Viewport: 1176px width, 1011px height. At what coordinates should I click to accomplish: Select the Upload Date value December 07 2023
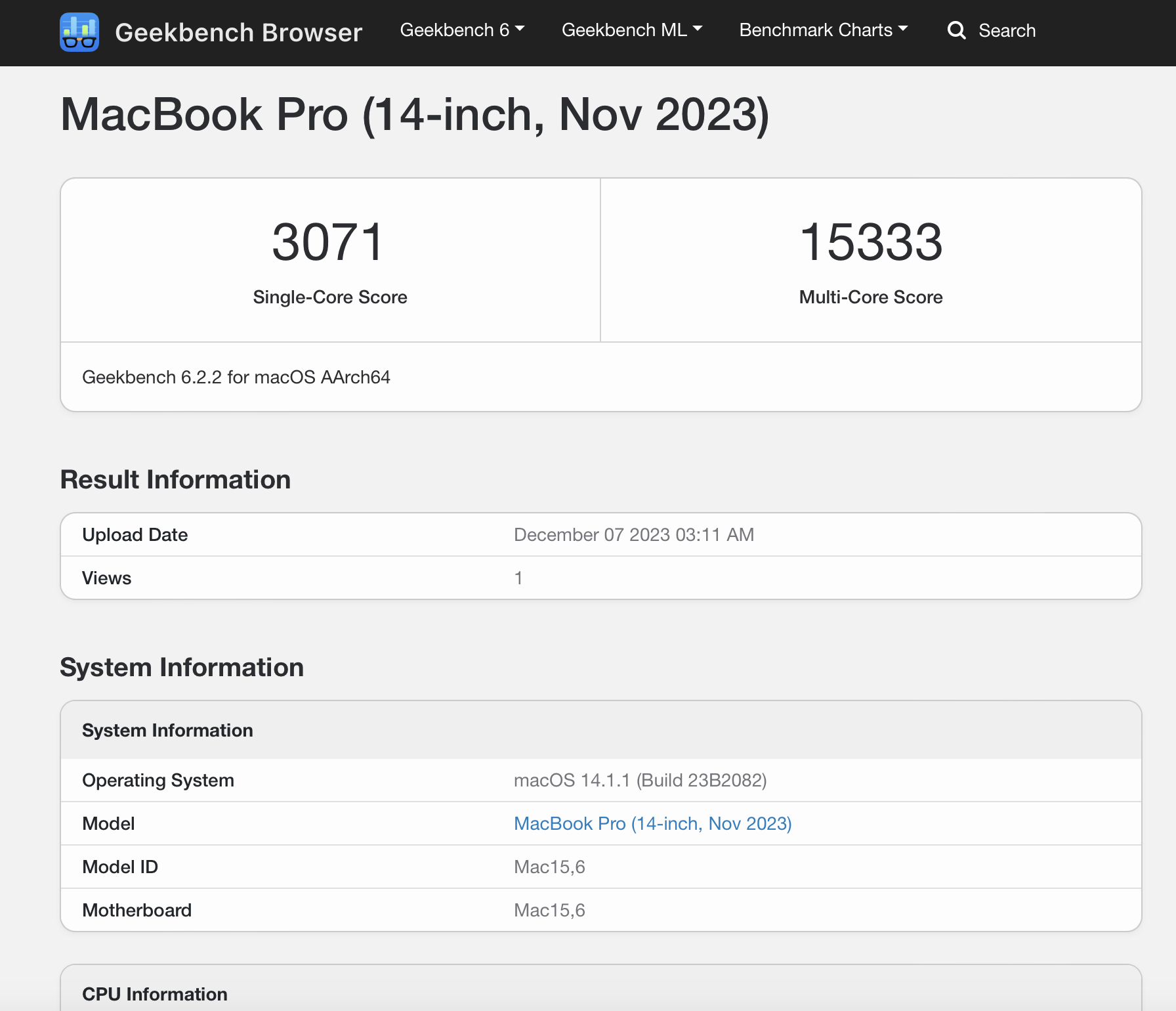633,535
